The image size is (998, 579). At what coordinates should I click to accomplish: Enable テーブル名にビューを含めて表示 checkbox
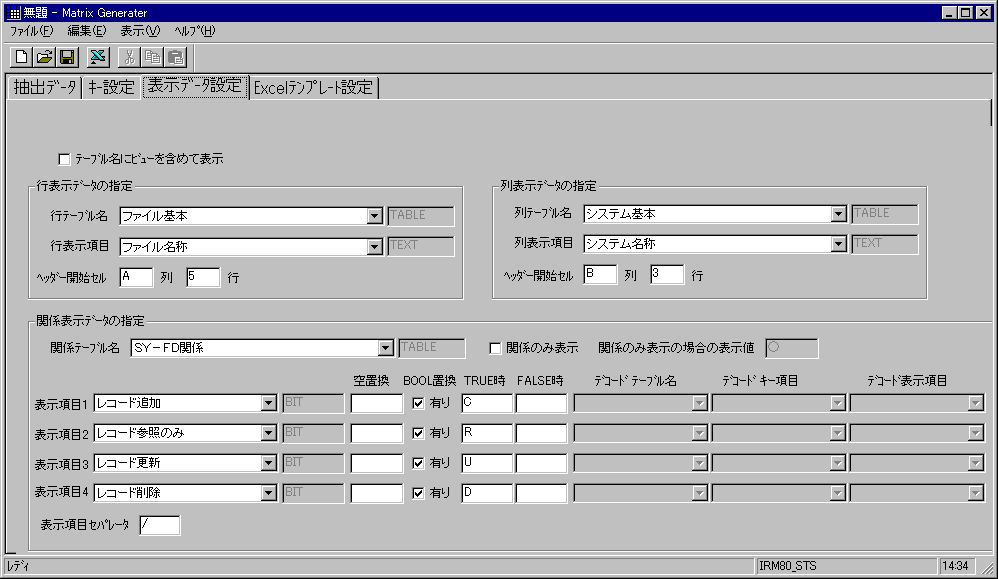tap(65, 158)
